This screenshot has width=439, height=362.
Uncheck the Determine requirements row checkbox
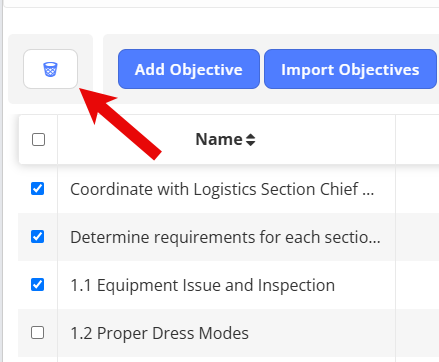coord(37,237)
